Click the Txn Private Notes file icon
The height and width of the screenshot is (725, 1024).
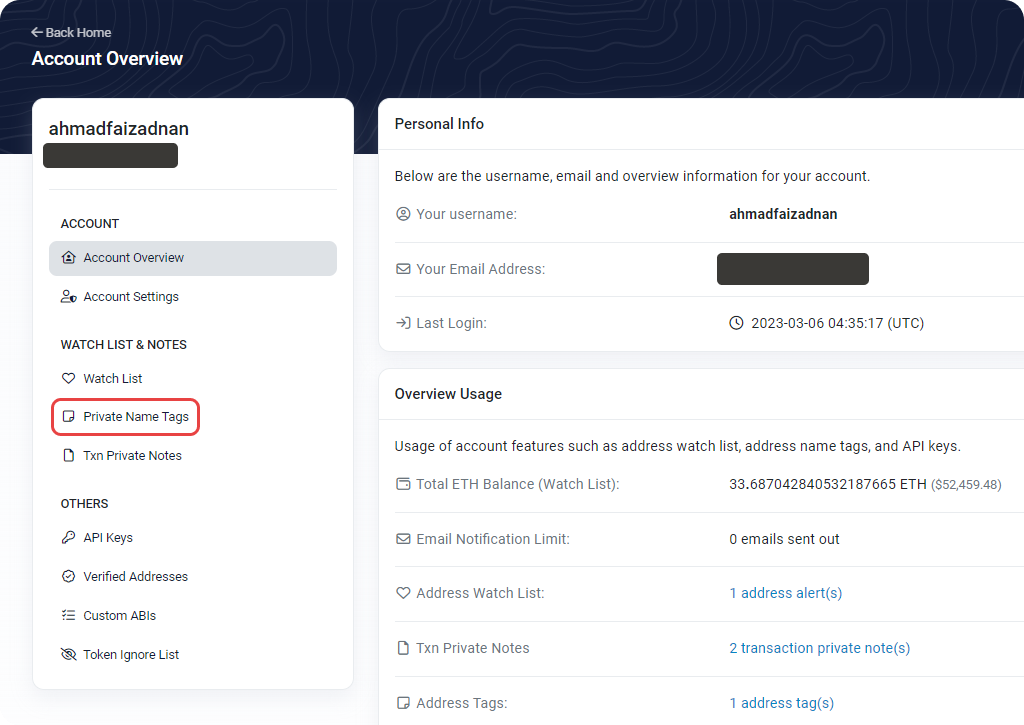[69, 456]
